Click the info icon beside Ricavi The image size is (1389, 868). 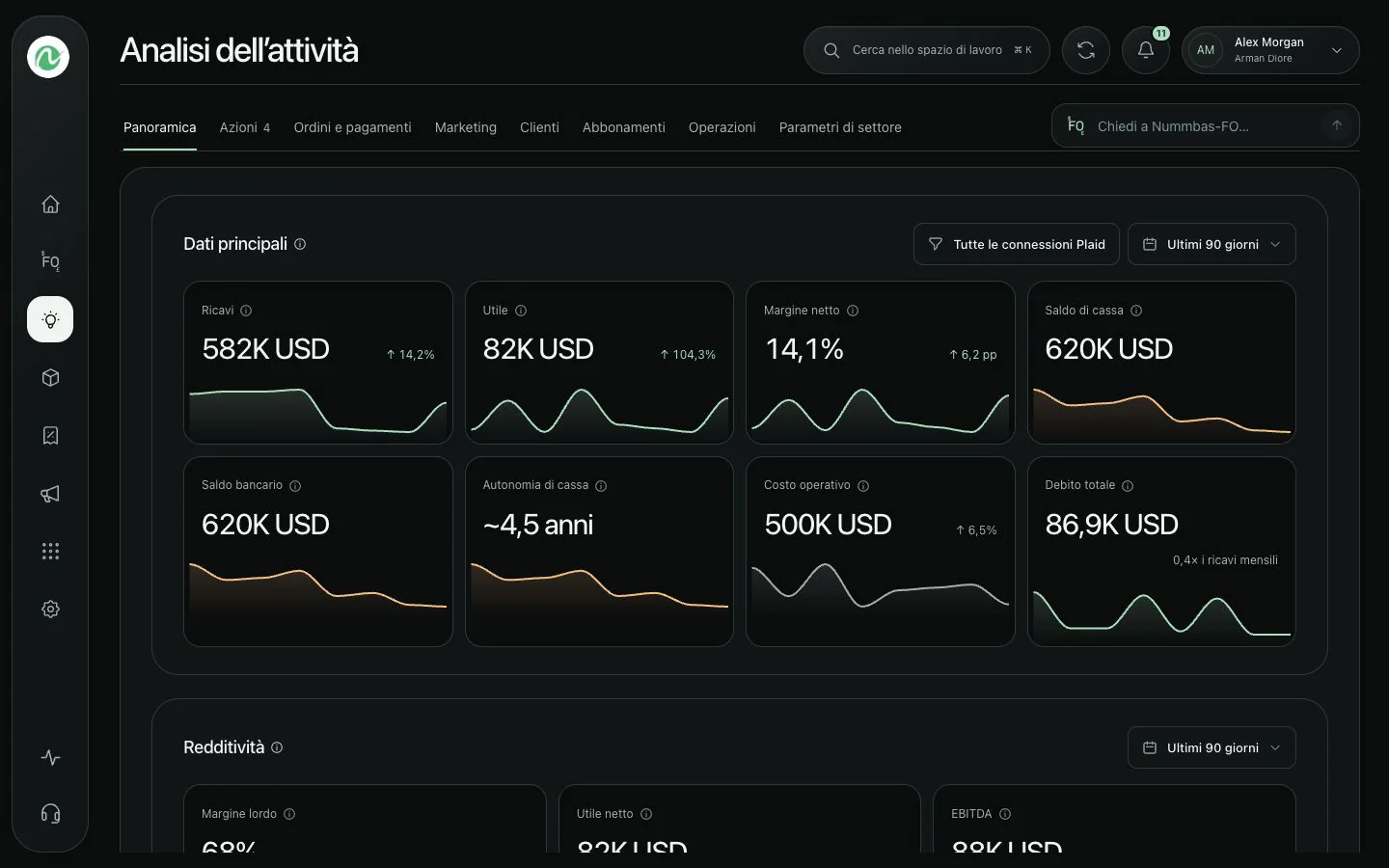[x=246, y=311]
